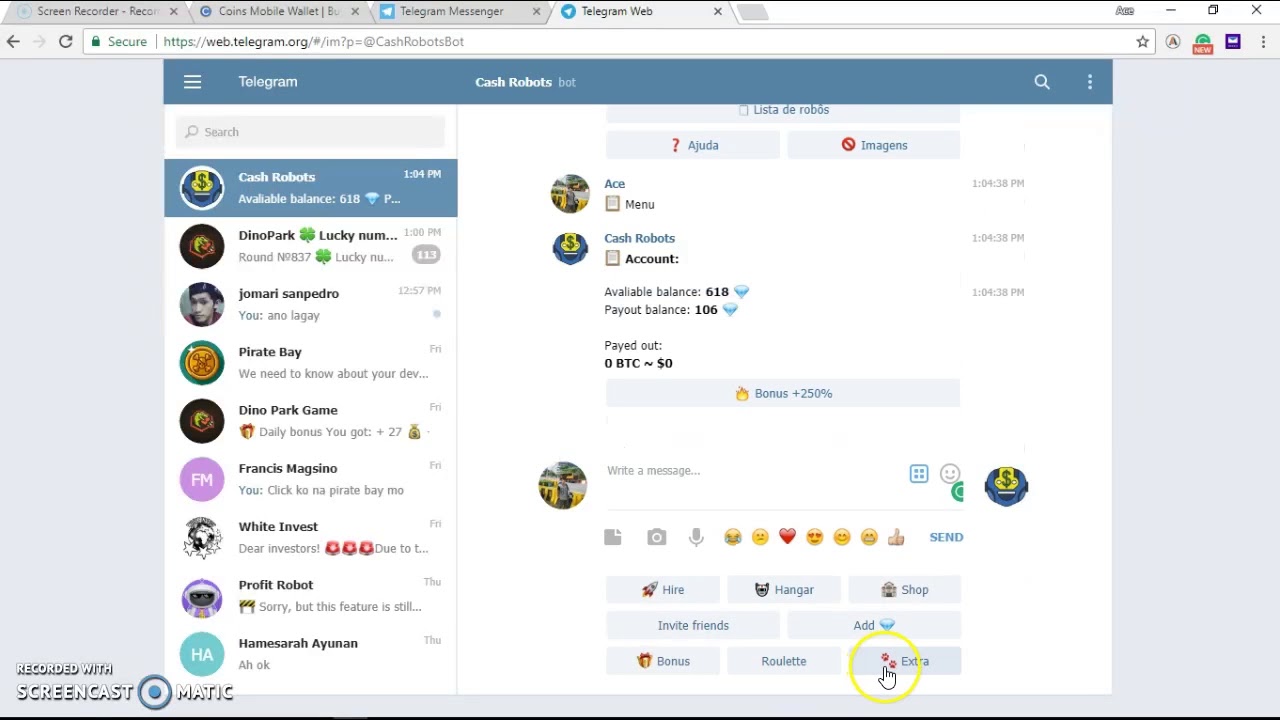Open the Dino Park Game chat
Image resolution: width=1280 pixels, height=720 pixels.
pos(311,421)
